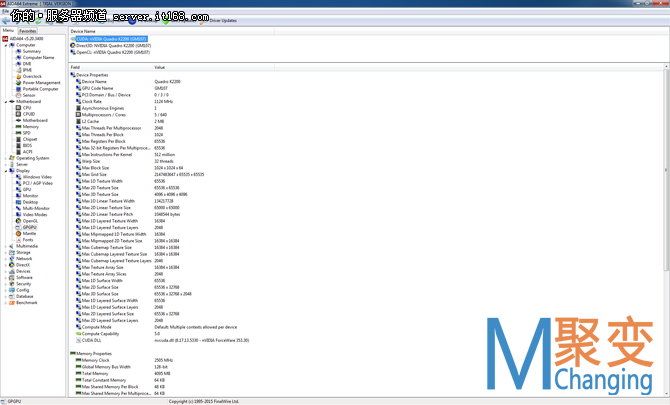
Task: Switch to the Favorites tab
Action: pos(28,31)
